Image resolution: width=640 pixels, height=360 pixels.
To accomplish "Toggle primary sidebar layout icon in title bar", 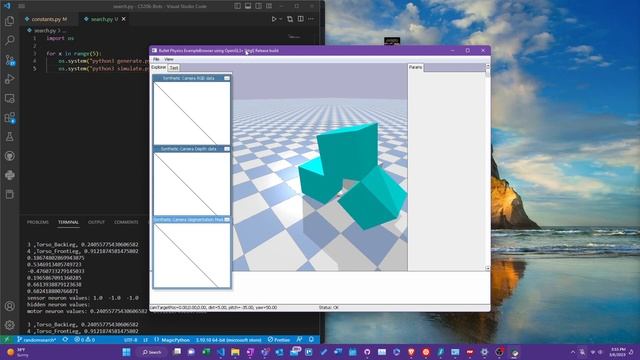I will (x=237, y=6).
